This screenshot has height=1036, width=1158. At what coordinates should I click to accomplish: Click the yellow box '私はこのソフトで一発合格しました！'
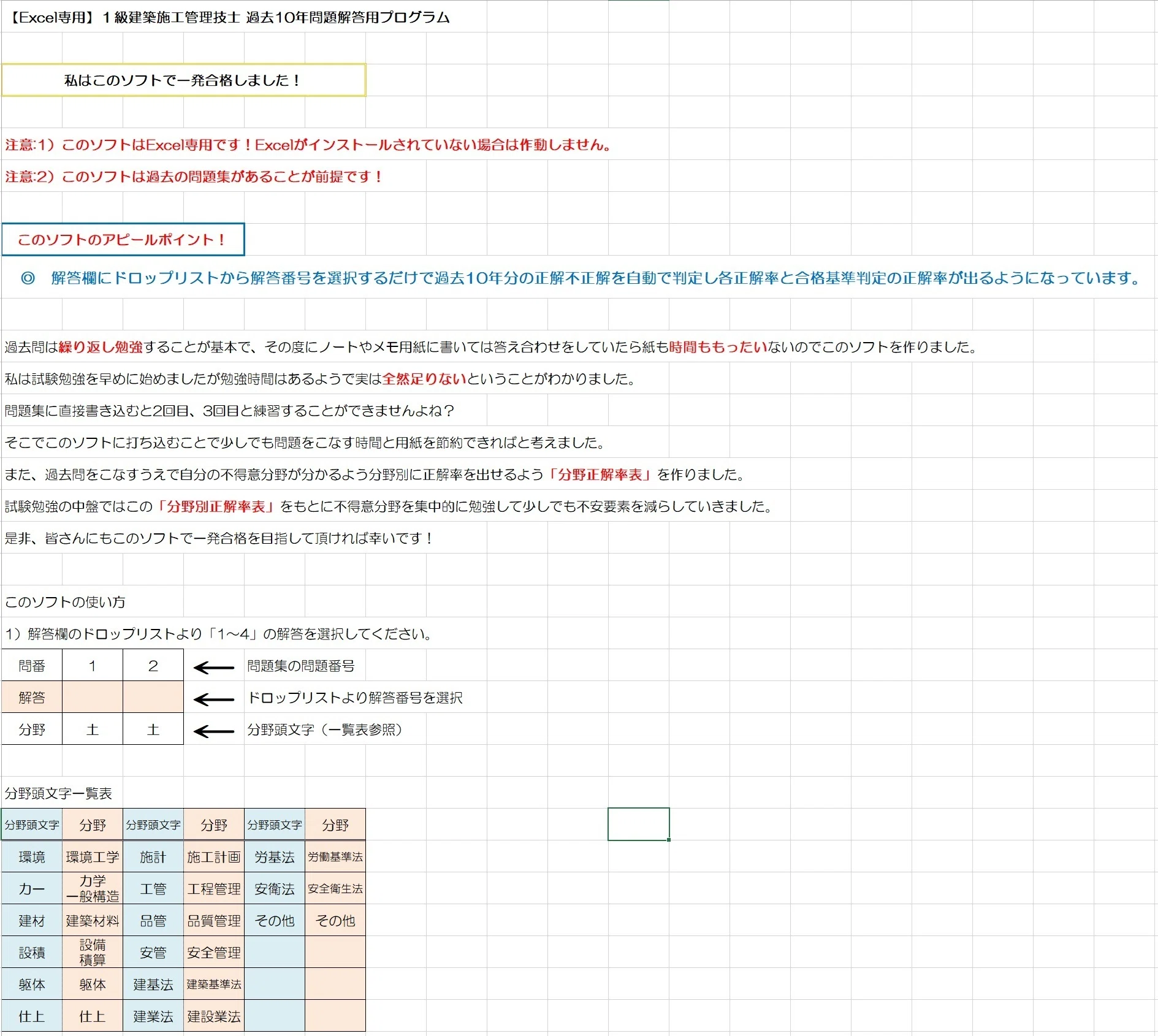click(183, 80)
